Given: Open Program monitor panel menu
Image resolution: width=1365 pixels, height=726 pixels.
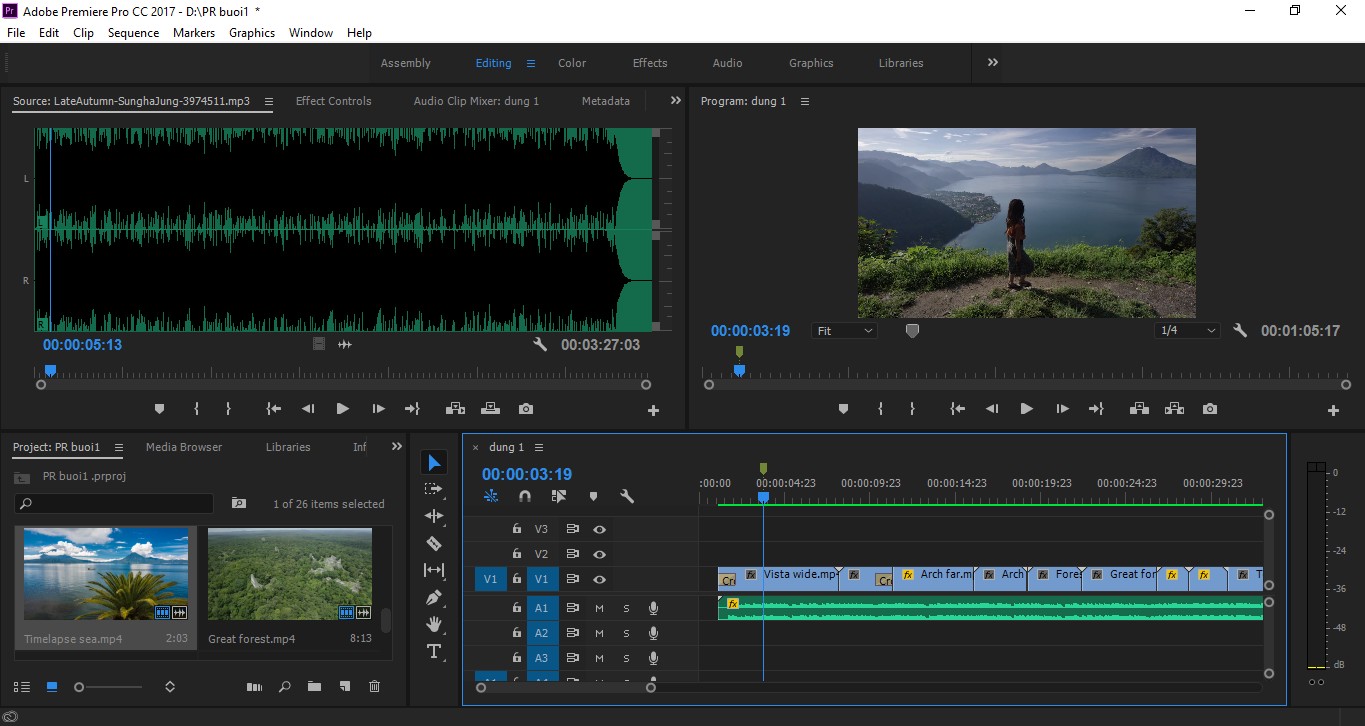Looking at the screenshot, I should click(x=805, y=101).
